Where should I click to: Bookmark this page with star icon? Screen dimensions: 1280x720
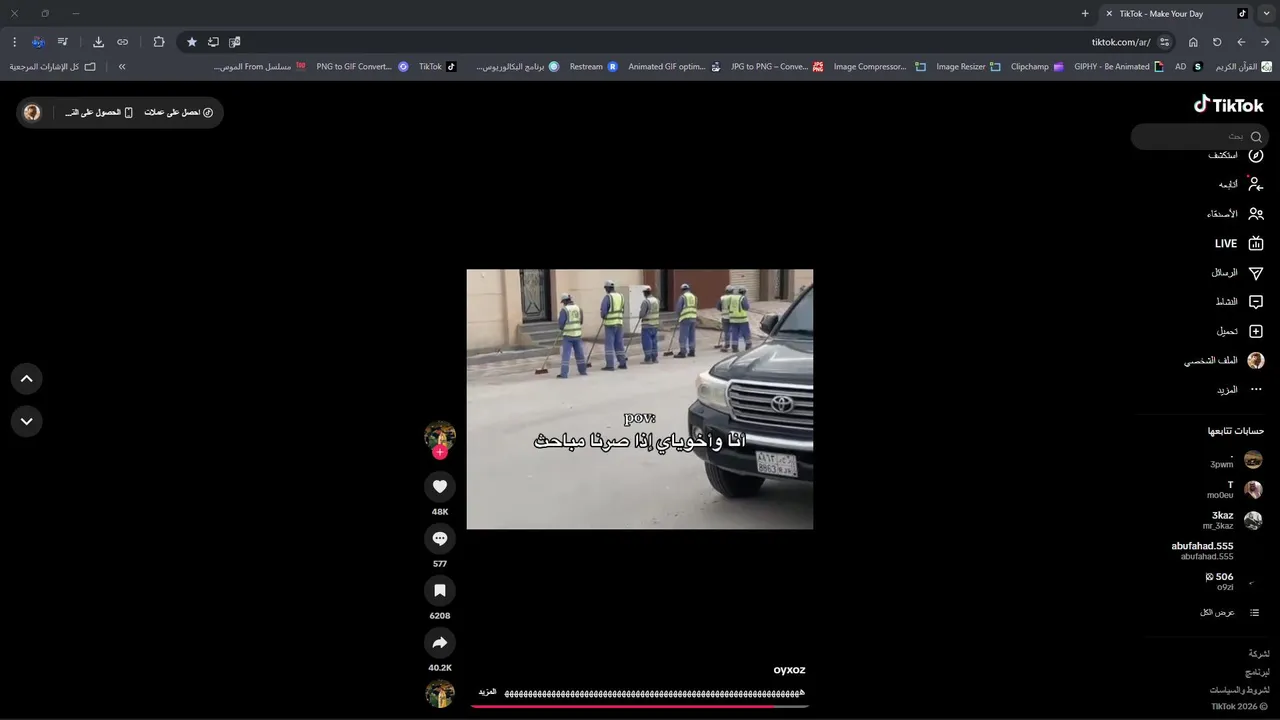click(192, 42)
